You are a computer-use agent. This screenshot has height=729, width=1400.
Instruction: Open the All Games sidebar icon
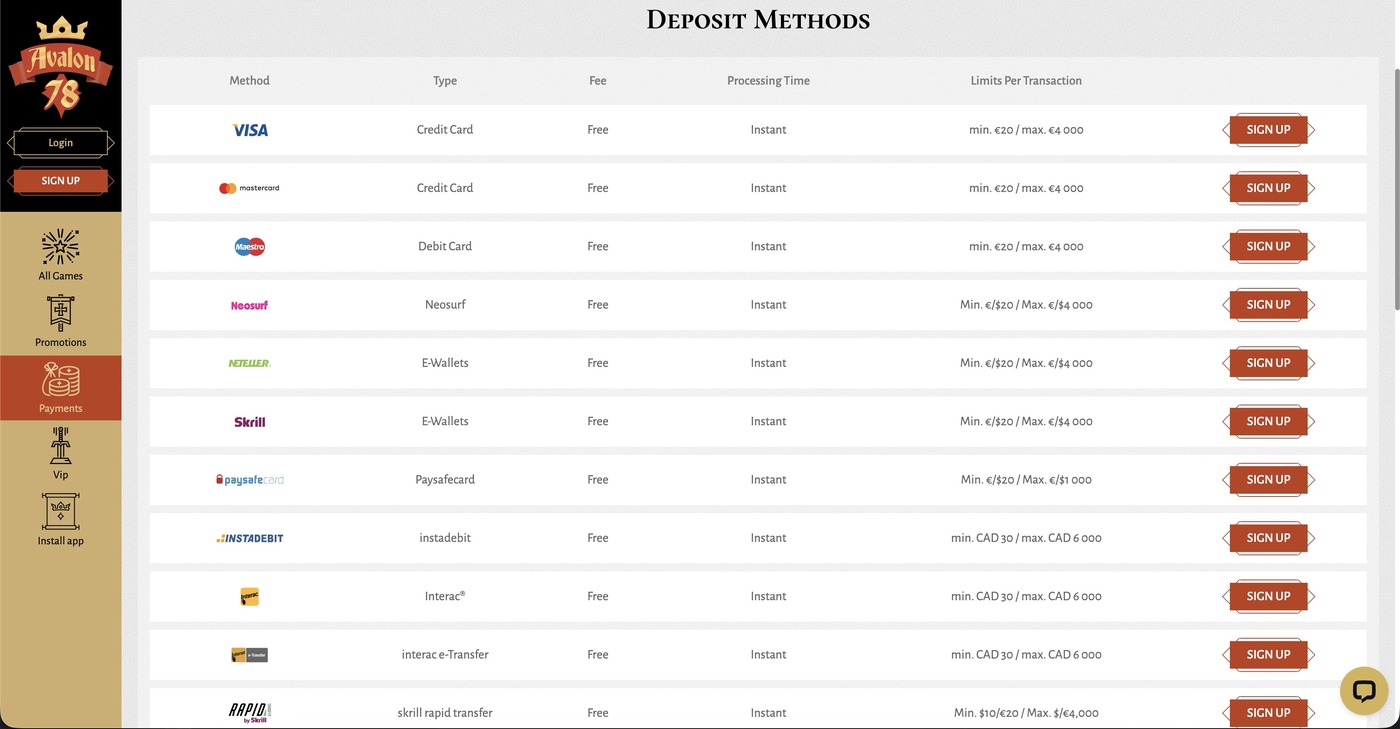click(x=60, y=247)
